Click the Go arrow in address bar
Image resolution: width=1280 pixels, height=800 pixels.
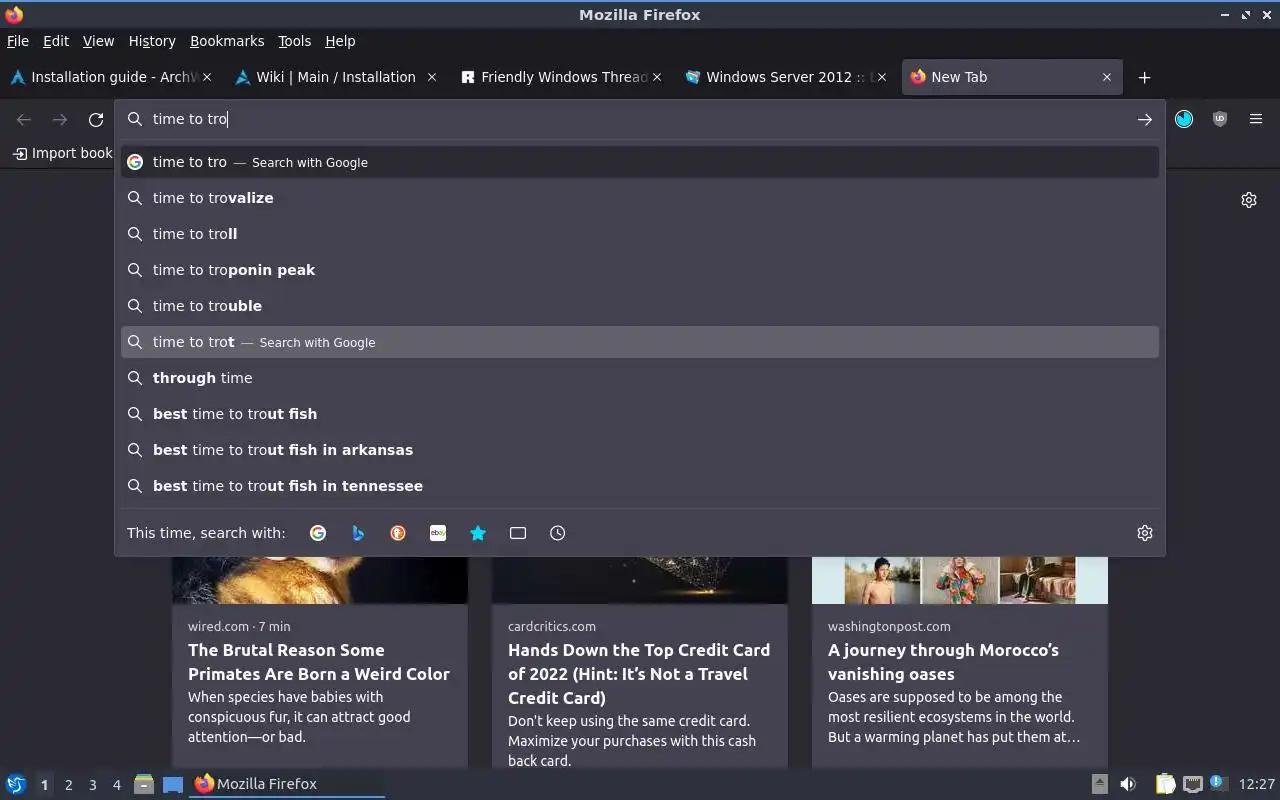tap(1144, 119)
